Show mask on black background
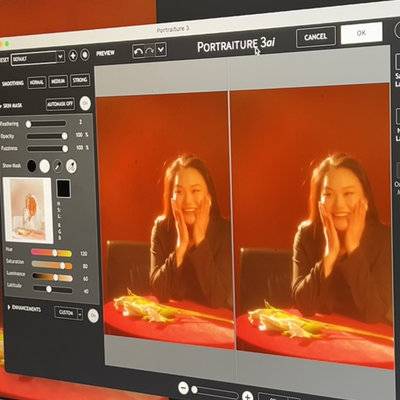Screen dimensions: 400x400 pyautogui.click(x=32, y=166)
